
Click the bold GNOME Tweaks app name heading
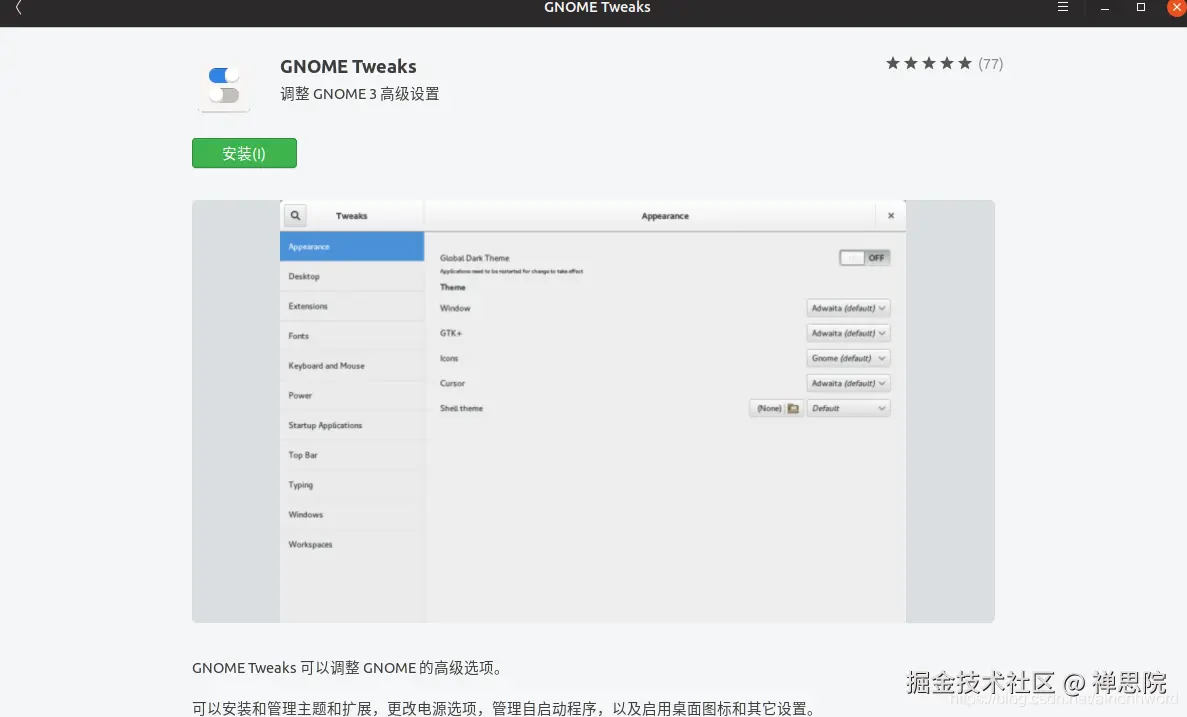click(x=348, y=67)
